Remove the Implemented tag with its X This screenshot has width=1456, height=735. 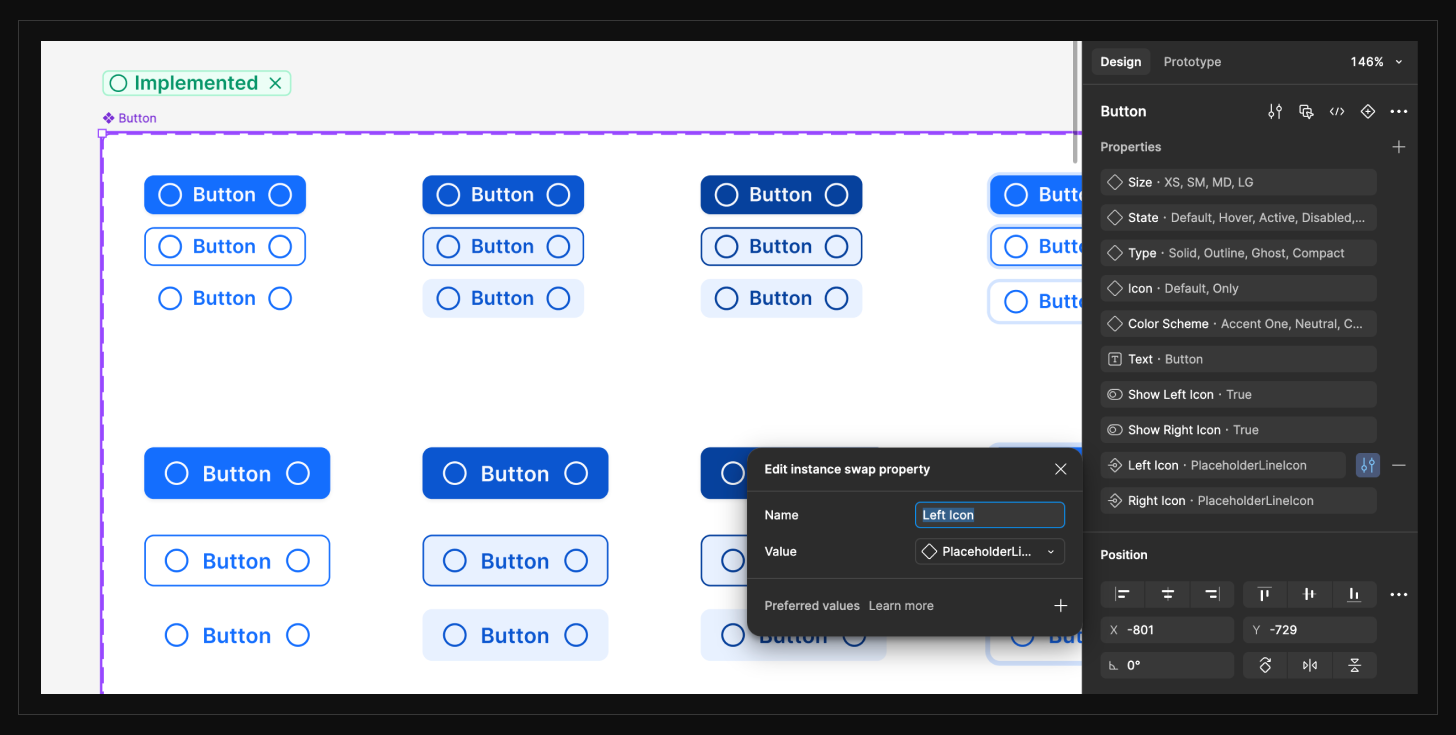pyautogui.click(x=275, y=83)
